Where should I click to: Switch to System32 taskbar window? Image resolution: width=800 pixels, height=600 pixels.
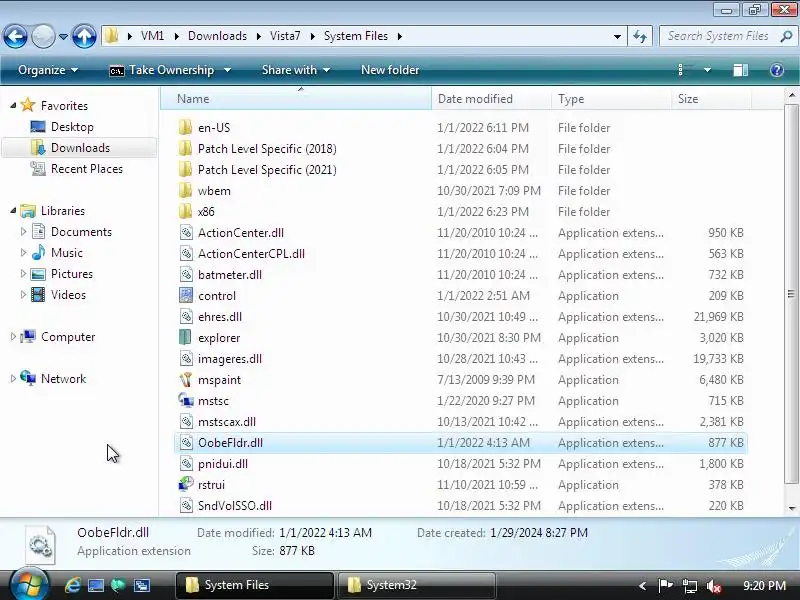[416, 585]
